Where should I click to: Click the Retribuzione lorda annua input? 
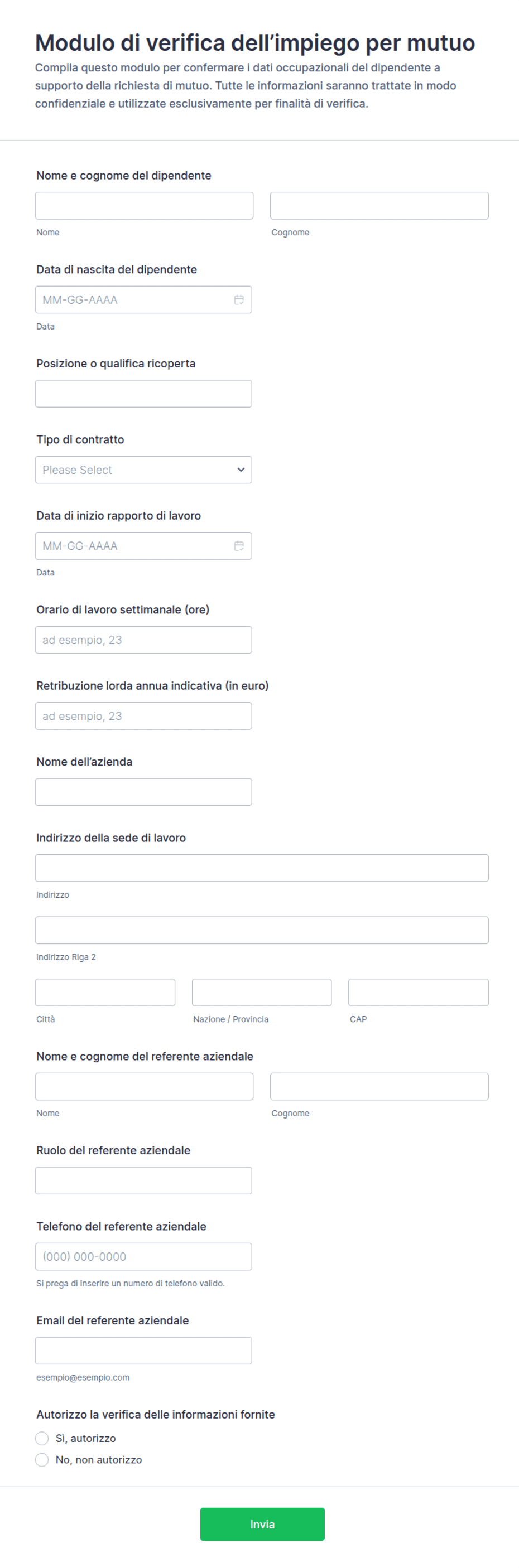point(143,716)
